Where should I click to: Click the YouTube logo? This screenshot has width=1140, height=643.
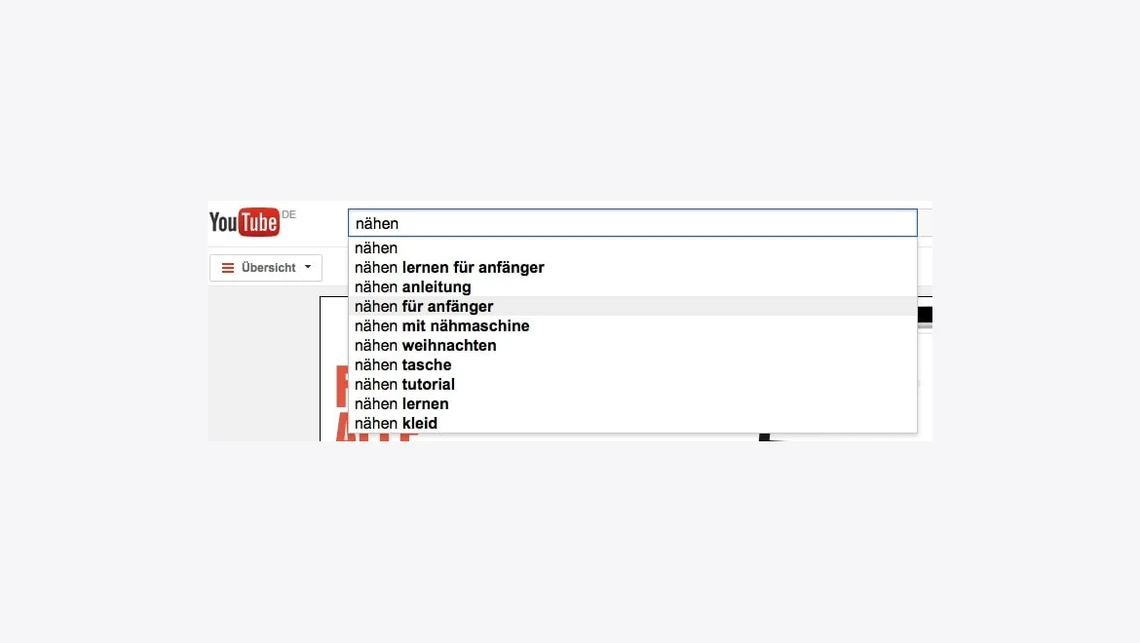pos(244,222)
